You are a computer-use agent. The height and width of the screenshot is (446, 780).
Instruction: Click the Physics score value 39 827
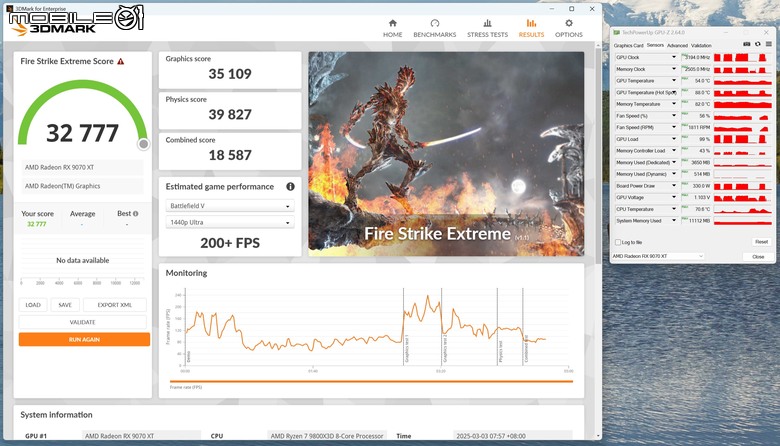click(x=230, y=115)
